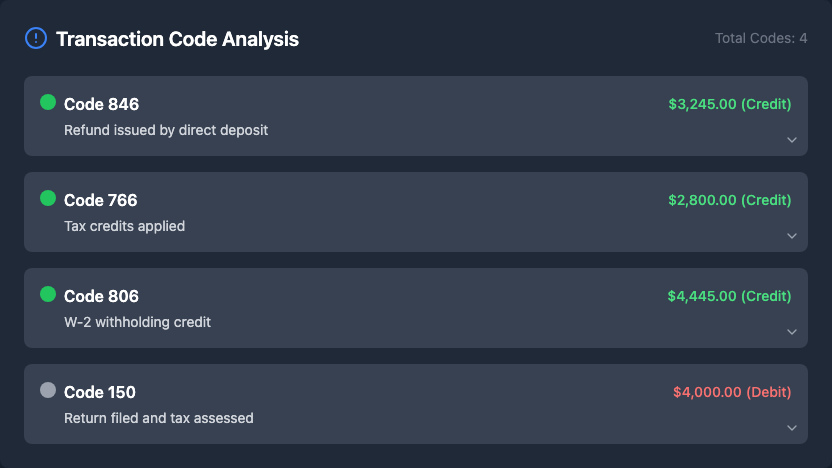This screenshot has height=468, width=832.
Task: Click the $4,000.00 (Debit) amount
Action: tap(732, 392)
